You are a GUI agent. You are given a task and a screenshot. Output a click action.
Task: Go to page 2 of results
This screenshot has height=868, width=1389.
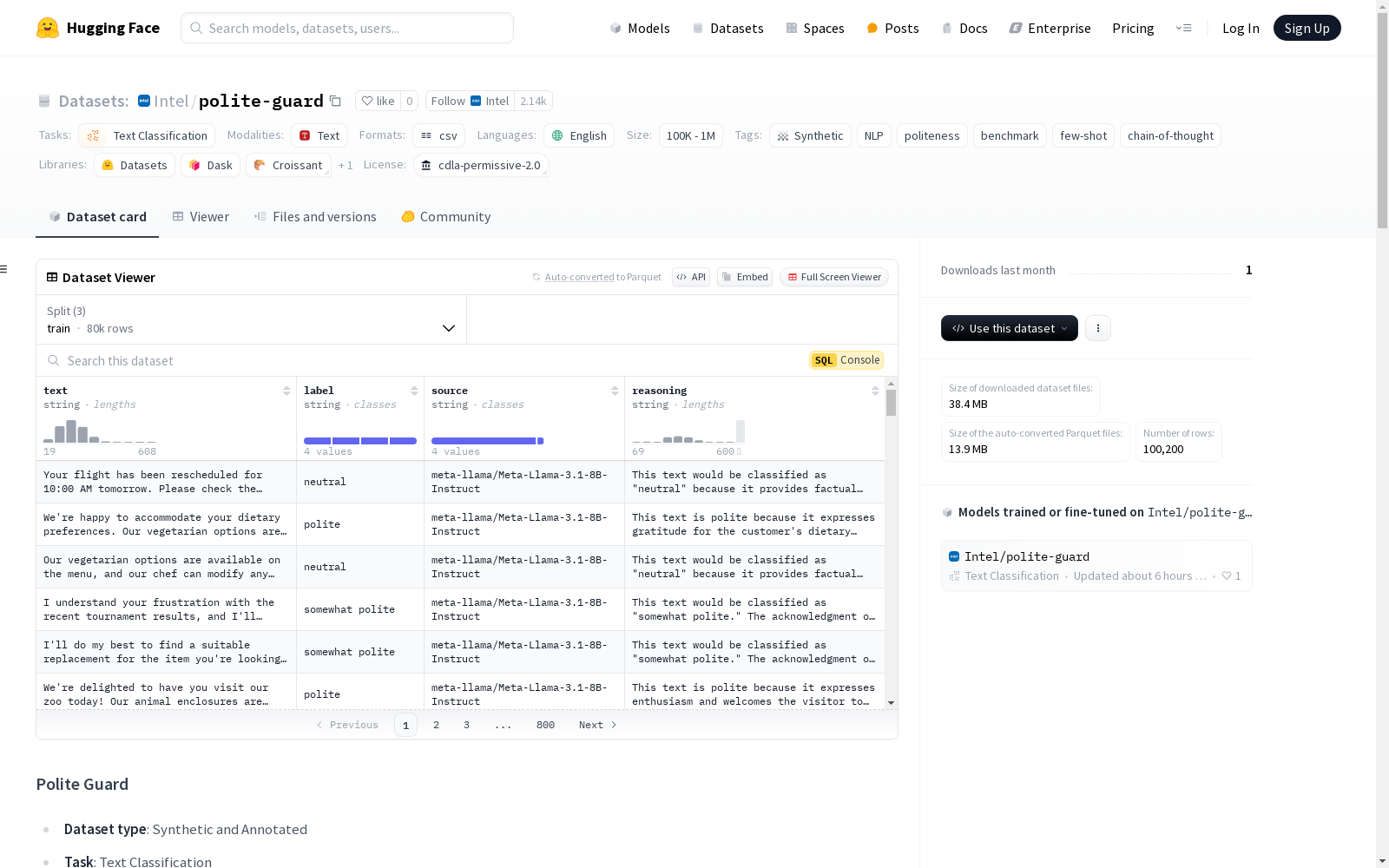point(436,725)
